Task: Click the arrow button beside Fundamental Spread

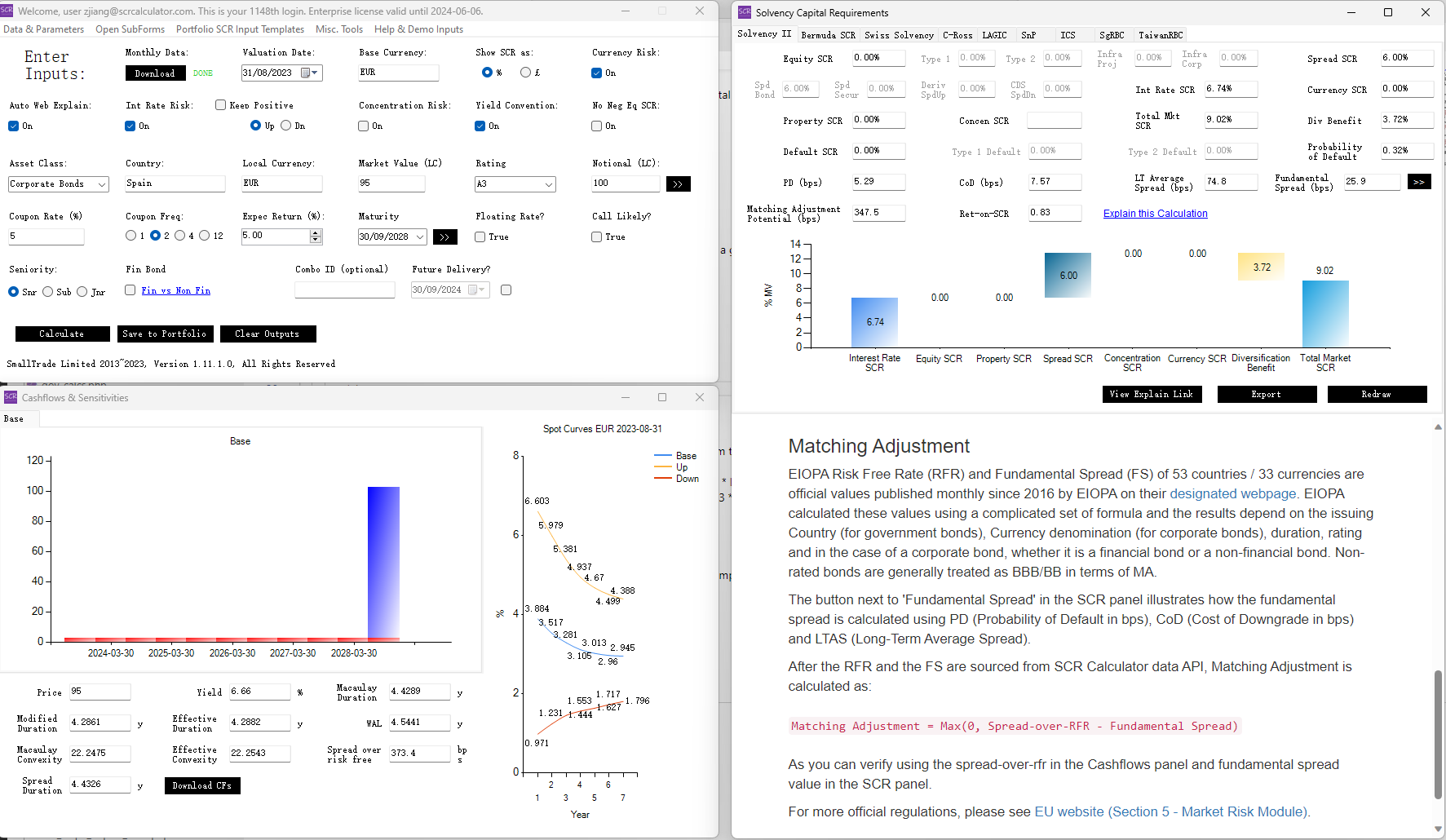Action: tap(1418, 182)
